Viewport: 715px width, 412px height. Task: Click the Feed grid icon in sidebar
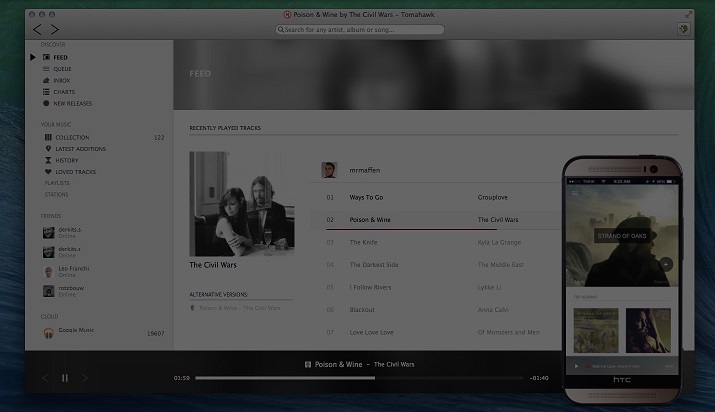click(46, 57)
